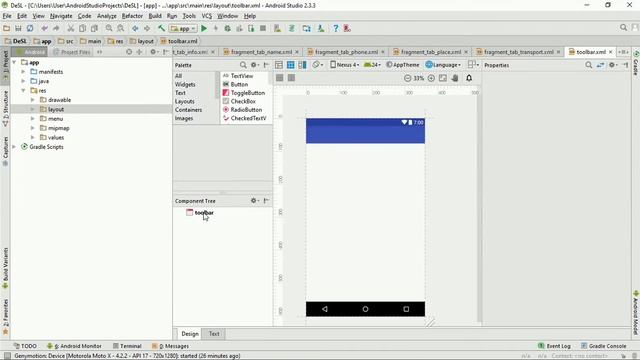Open the Build menu

155,16
